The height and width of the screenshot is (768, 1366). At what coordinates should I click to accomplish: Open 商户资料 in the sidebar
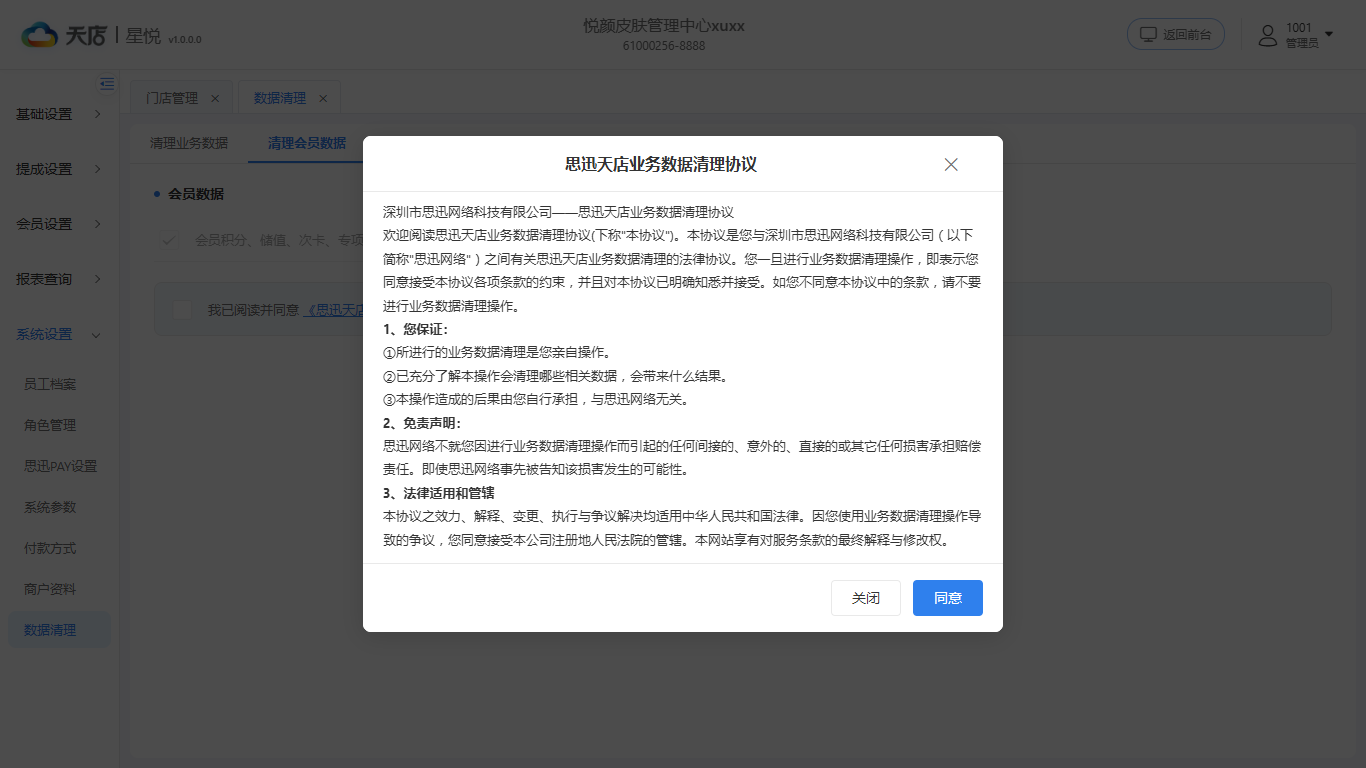50,589
